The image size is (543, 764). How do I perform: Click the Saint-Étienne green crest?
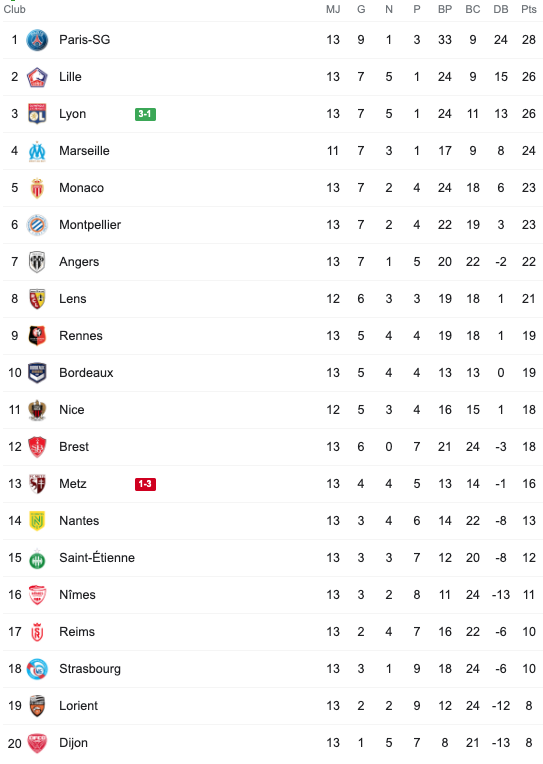pos(37,559)
